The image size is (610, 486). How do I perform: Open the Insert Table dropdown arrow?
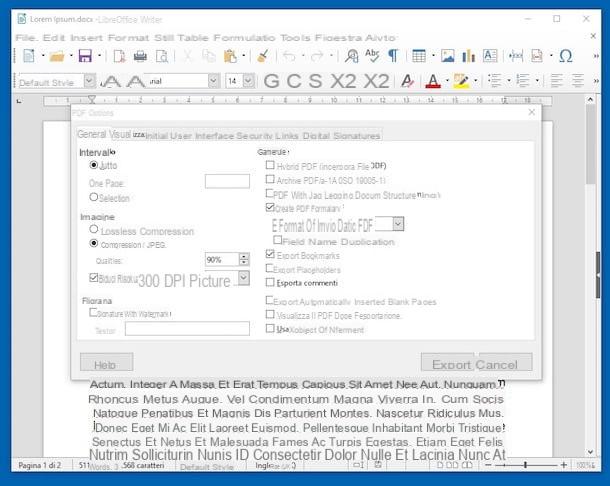[433, 56]
